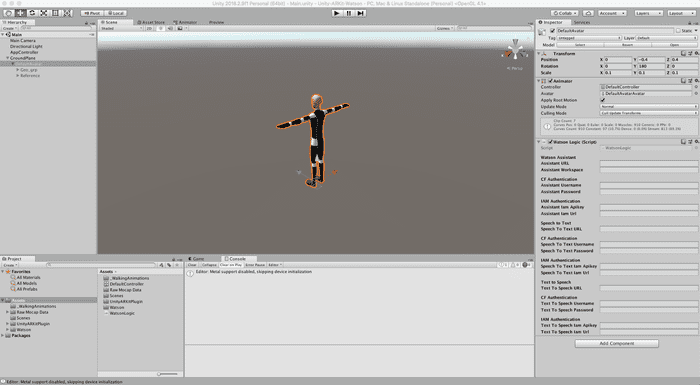Select the Move tool
Image resolution: width=700 pixels, height=385 pixels.
[x=20, y=13]
